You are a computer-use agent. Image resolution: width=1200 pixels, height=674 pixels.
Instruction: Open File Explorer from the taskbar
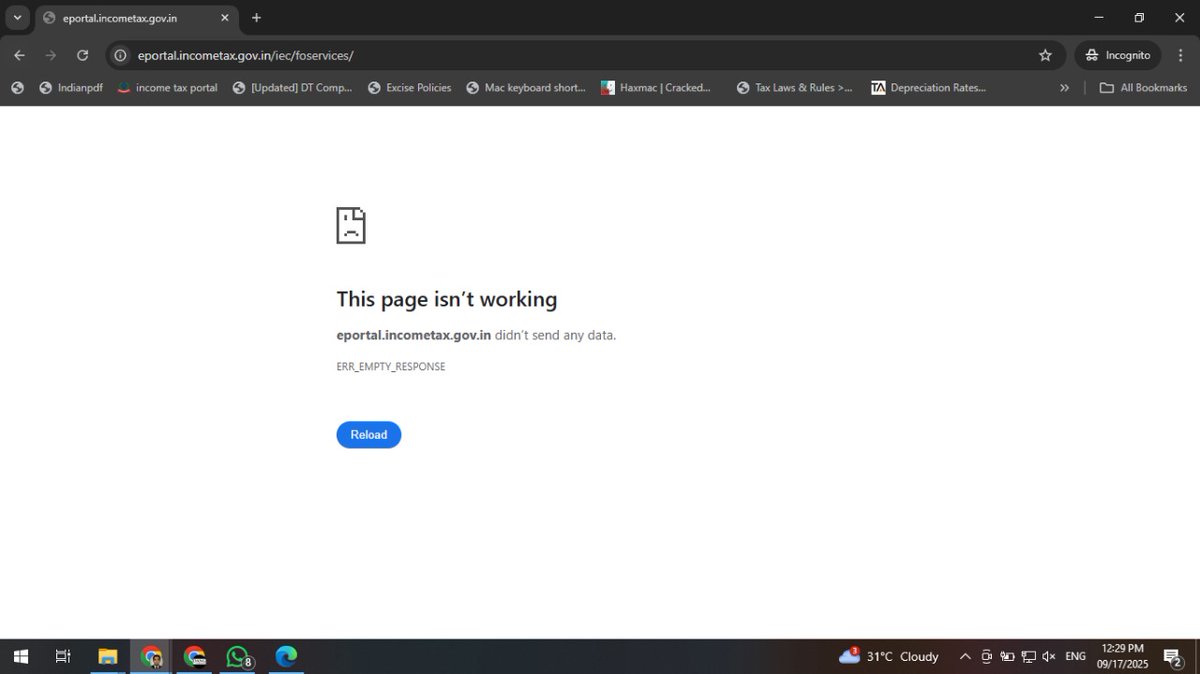tap(108, 656)
